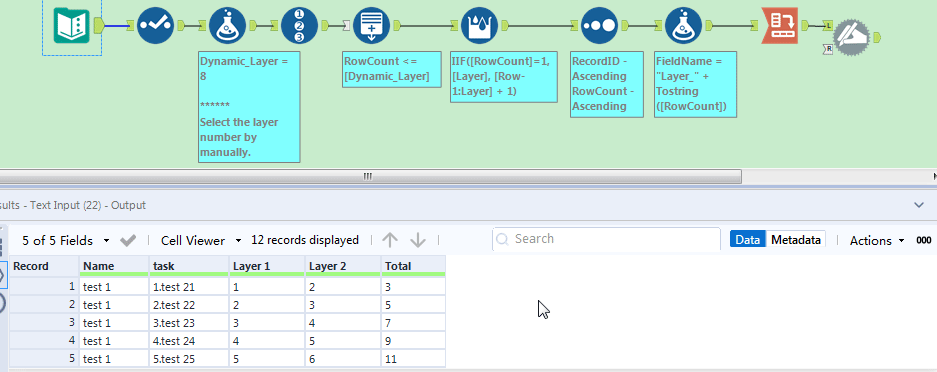Select the Sort tool with three dots icon
The height and width of the screenshot is (372, 937).
(x=600, y=25)
